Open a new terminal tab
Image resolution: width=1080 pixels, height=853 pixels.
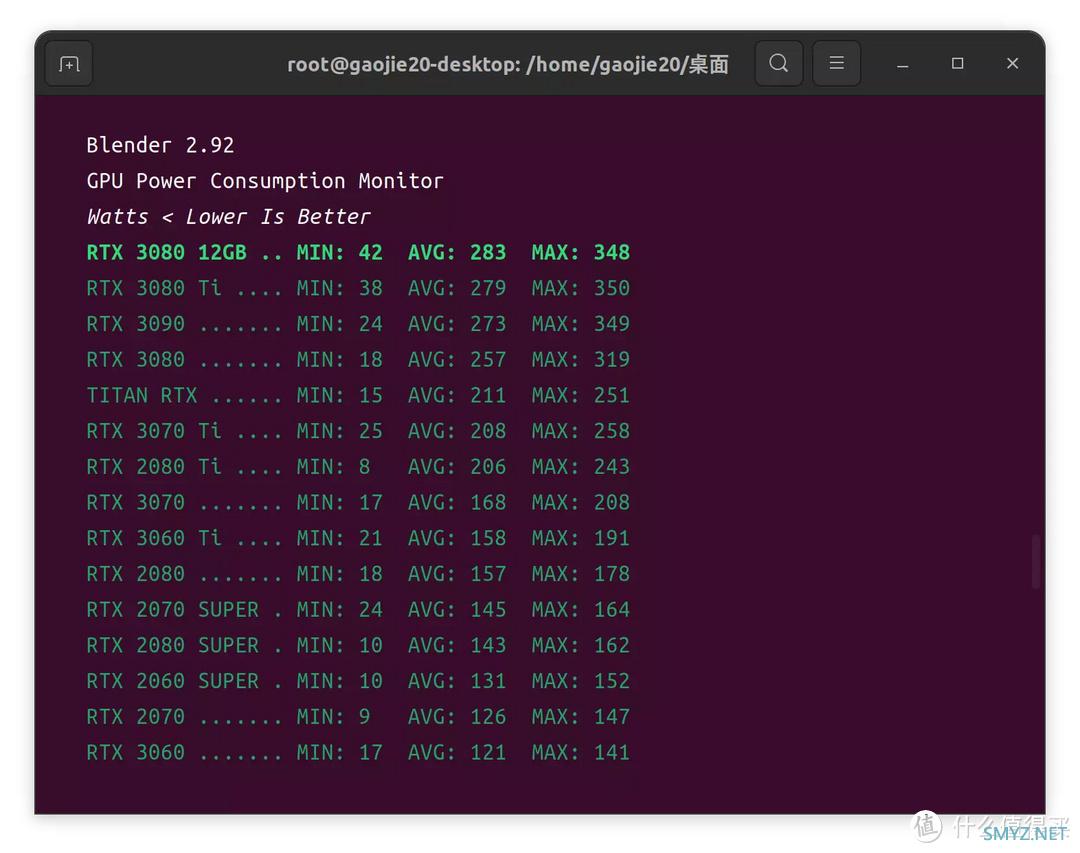click(x=69, y=64)
